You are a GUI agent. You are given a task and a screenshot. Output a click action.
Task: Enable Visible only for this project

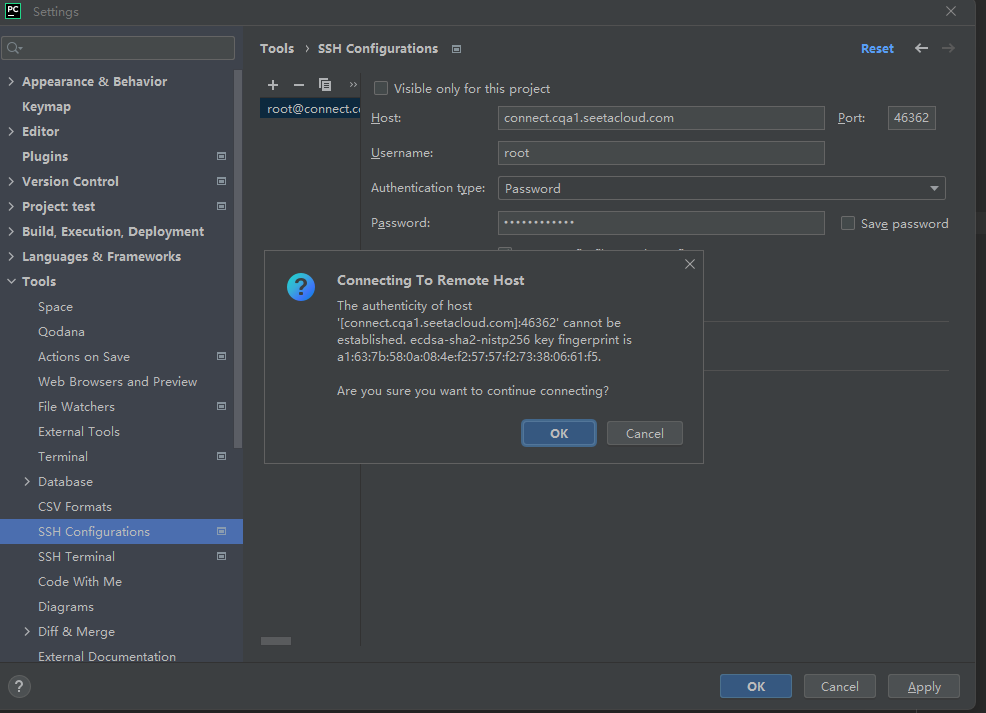381,89
